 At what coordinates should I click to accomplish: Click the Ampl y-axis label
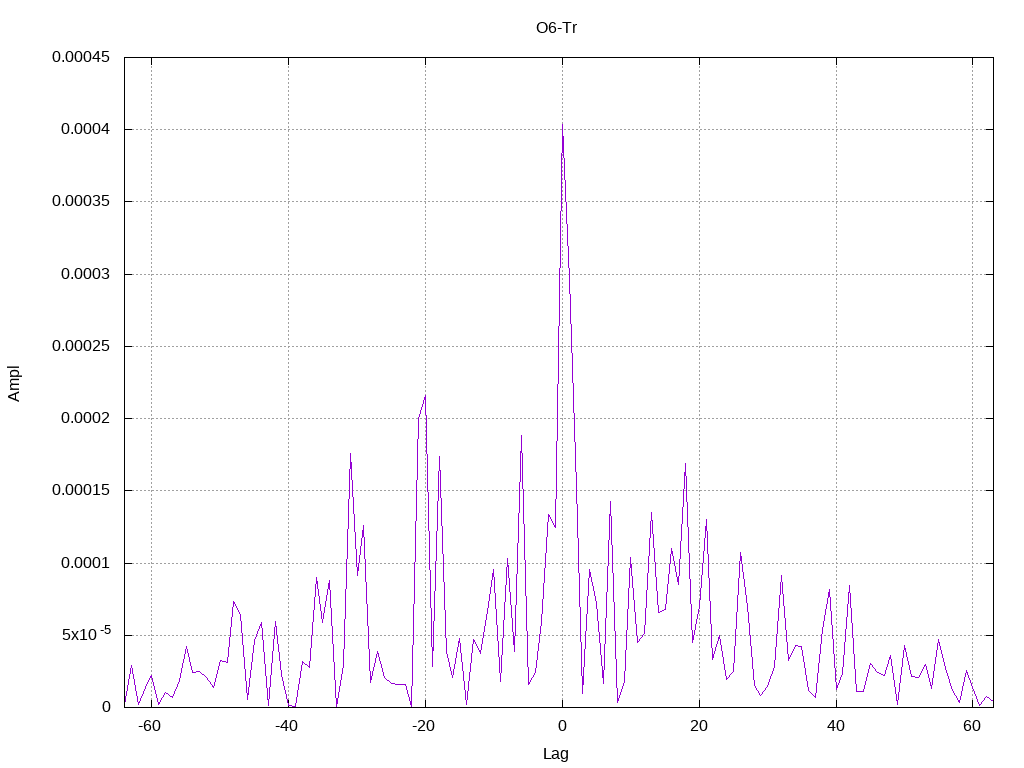click(x=14, y=383)
